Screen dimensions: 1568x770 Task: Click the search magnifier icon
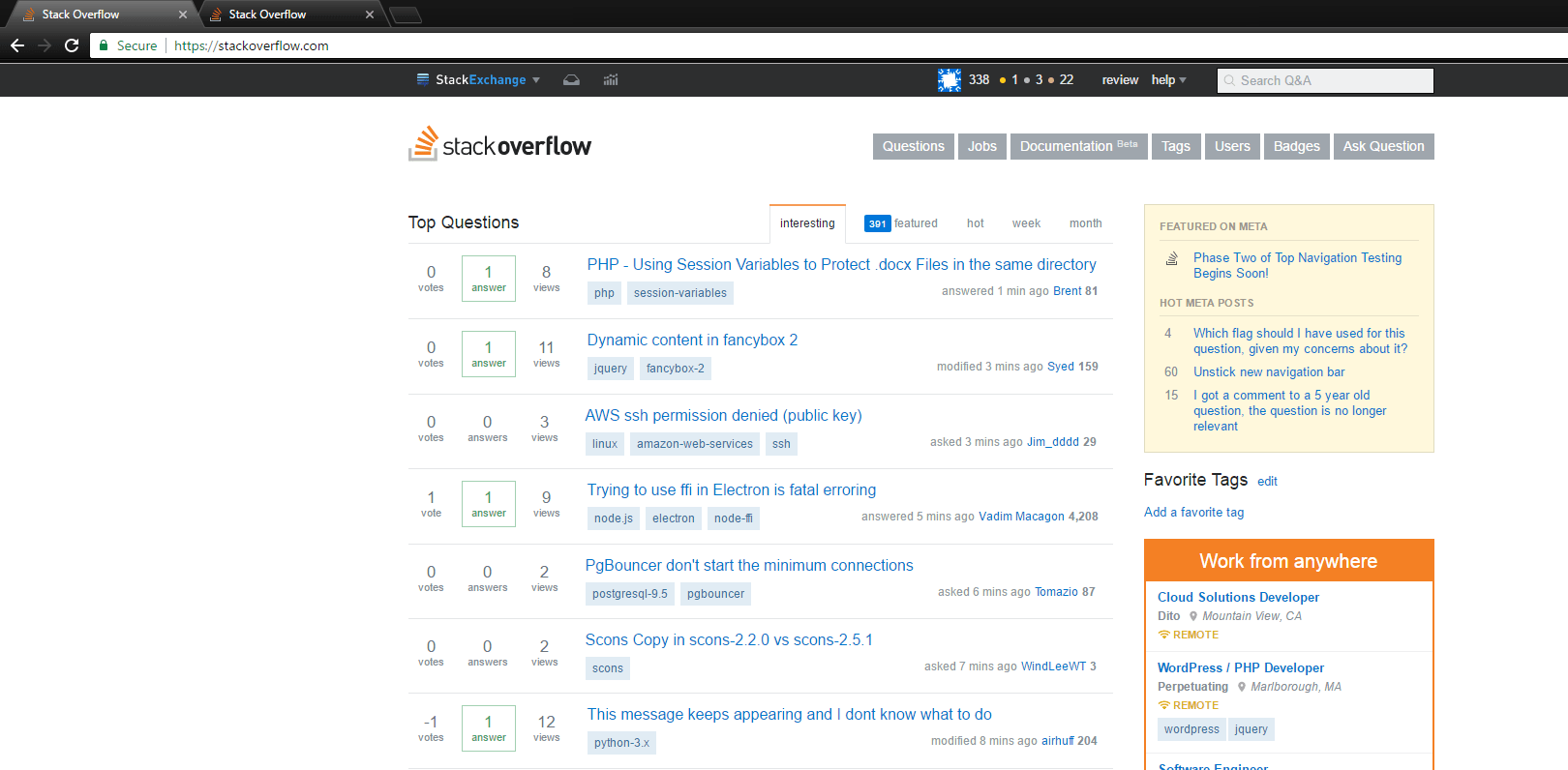(1230, 80)
